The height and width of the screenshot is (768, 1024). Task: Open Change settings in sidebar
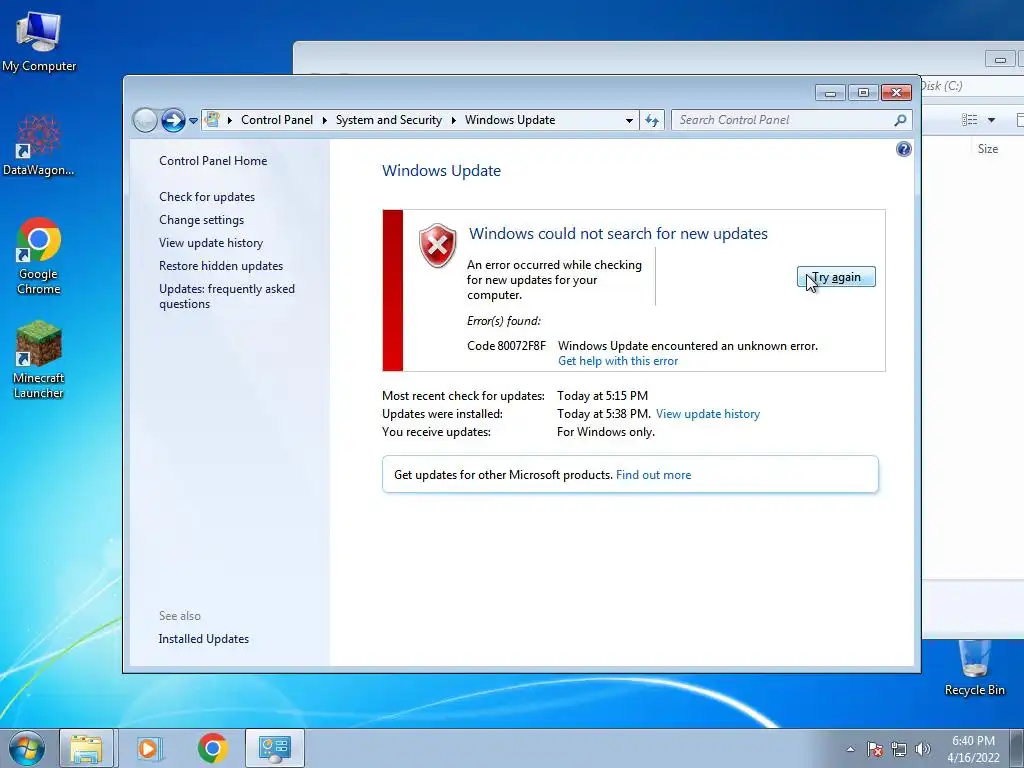pyautogui.click(x=202, y=220)
